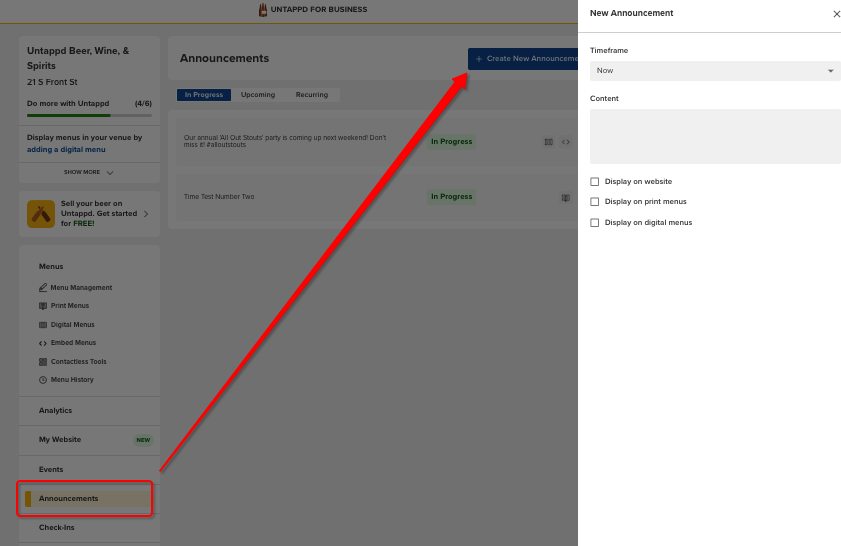Click into the Content text area
This screenshot has height=546, width=841.
pyautogui.click(x=715, y=136)
